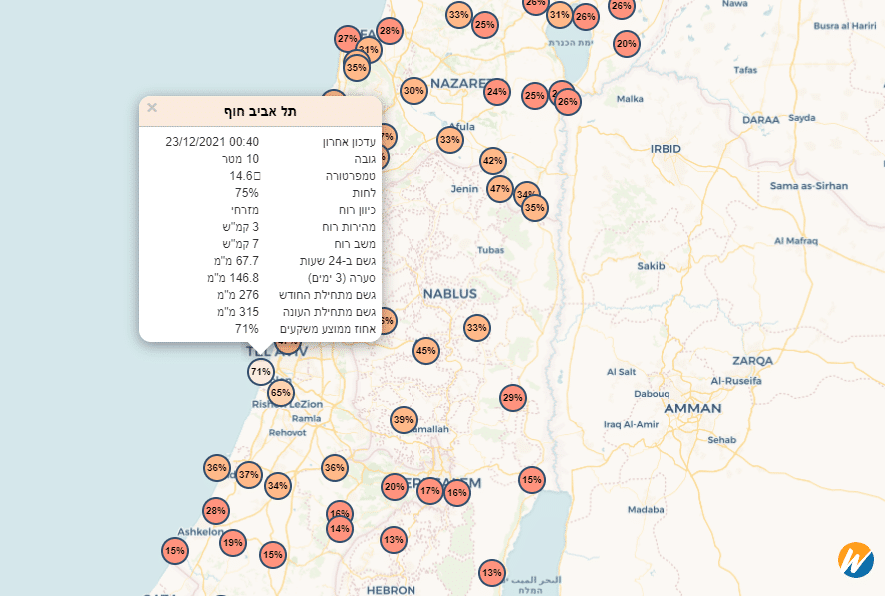Open the 39% marker near Ramallah

(x=404, y=420)
